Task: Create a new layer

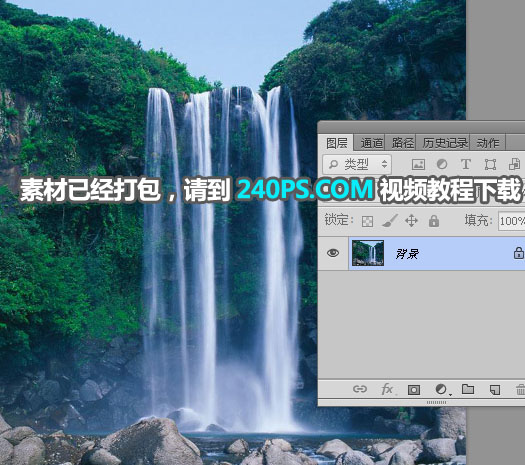Action: (x=495, y=390)
